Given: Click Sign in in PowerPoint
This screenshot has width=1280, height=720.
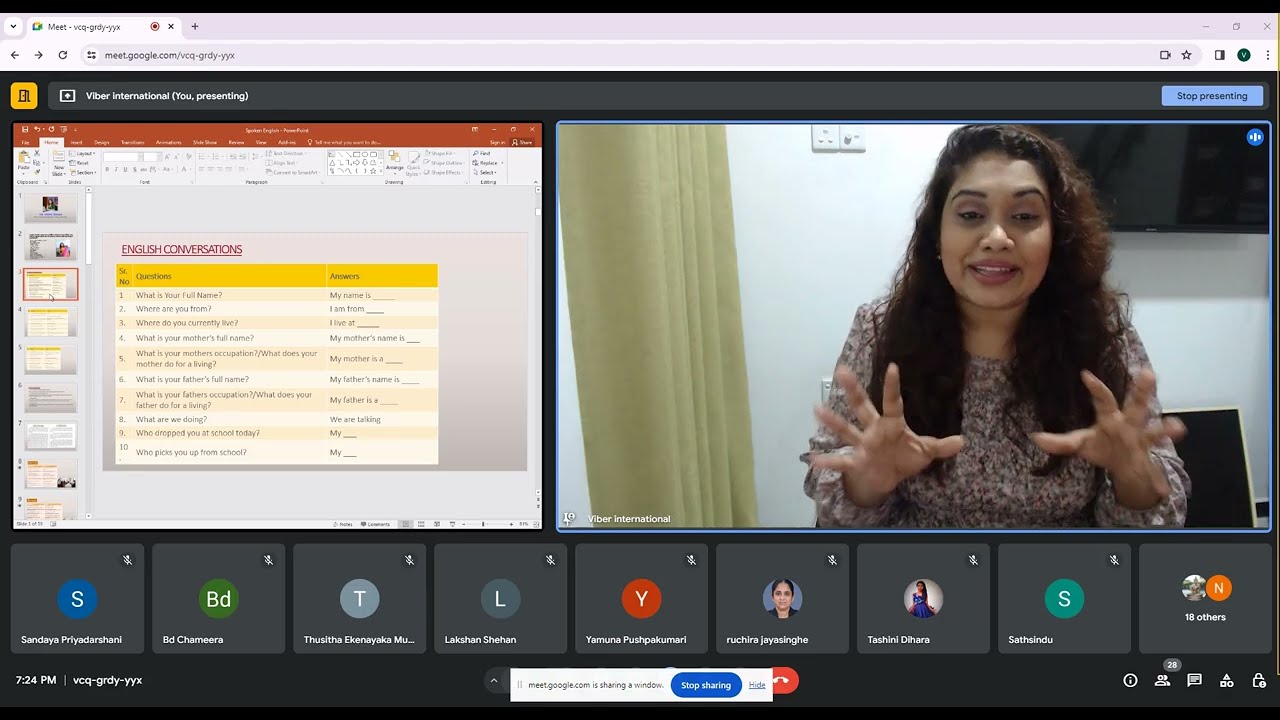Looking at the screenshot, I should tap(497, 142).
